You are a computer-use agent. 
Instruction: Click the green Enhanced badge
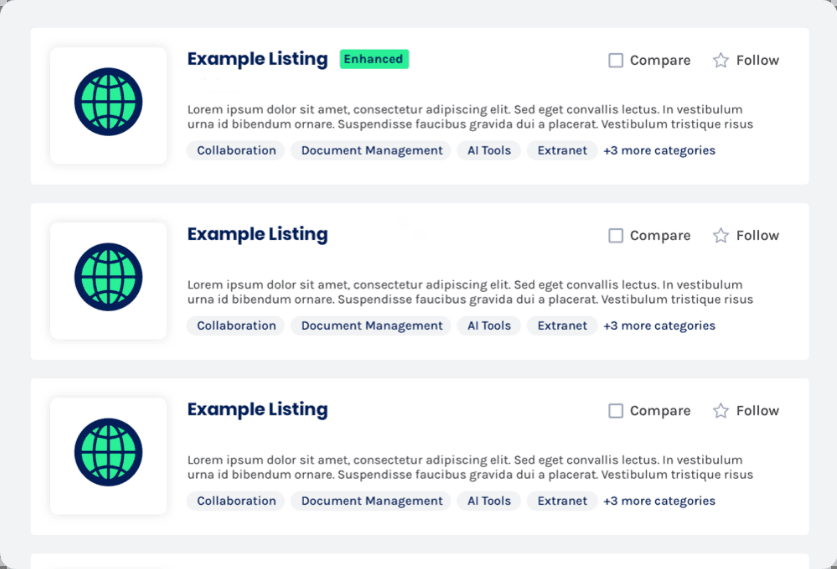click(374, 59)
